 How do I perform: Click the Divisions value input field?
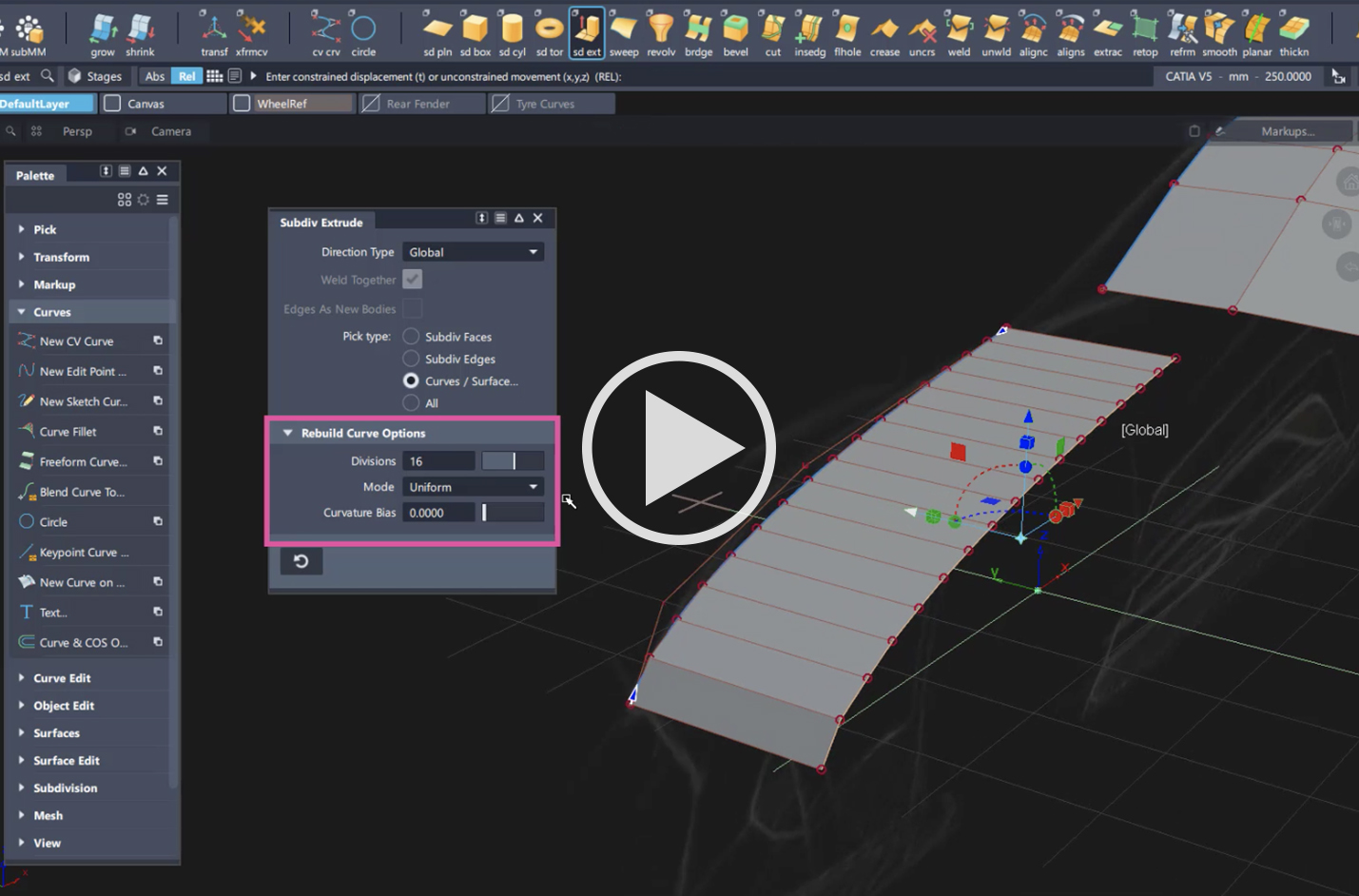pos(438,460)
